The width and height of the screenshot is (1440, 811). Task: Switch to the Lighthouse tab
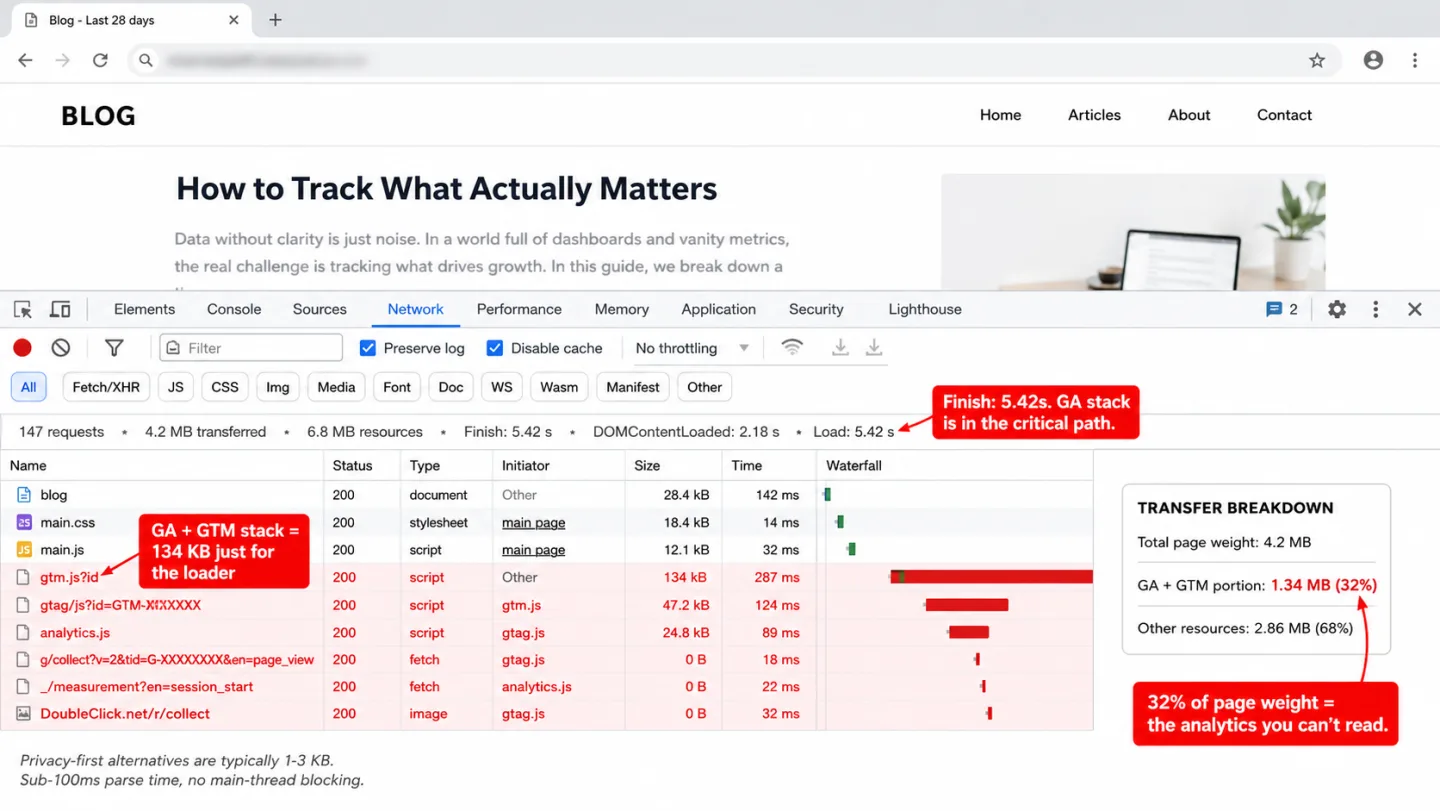point(925,310)
